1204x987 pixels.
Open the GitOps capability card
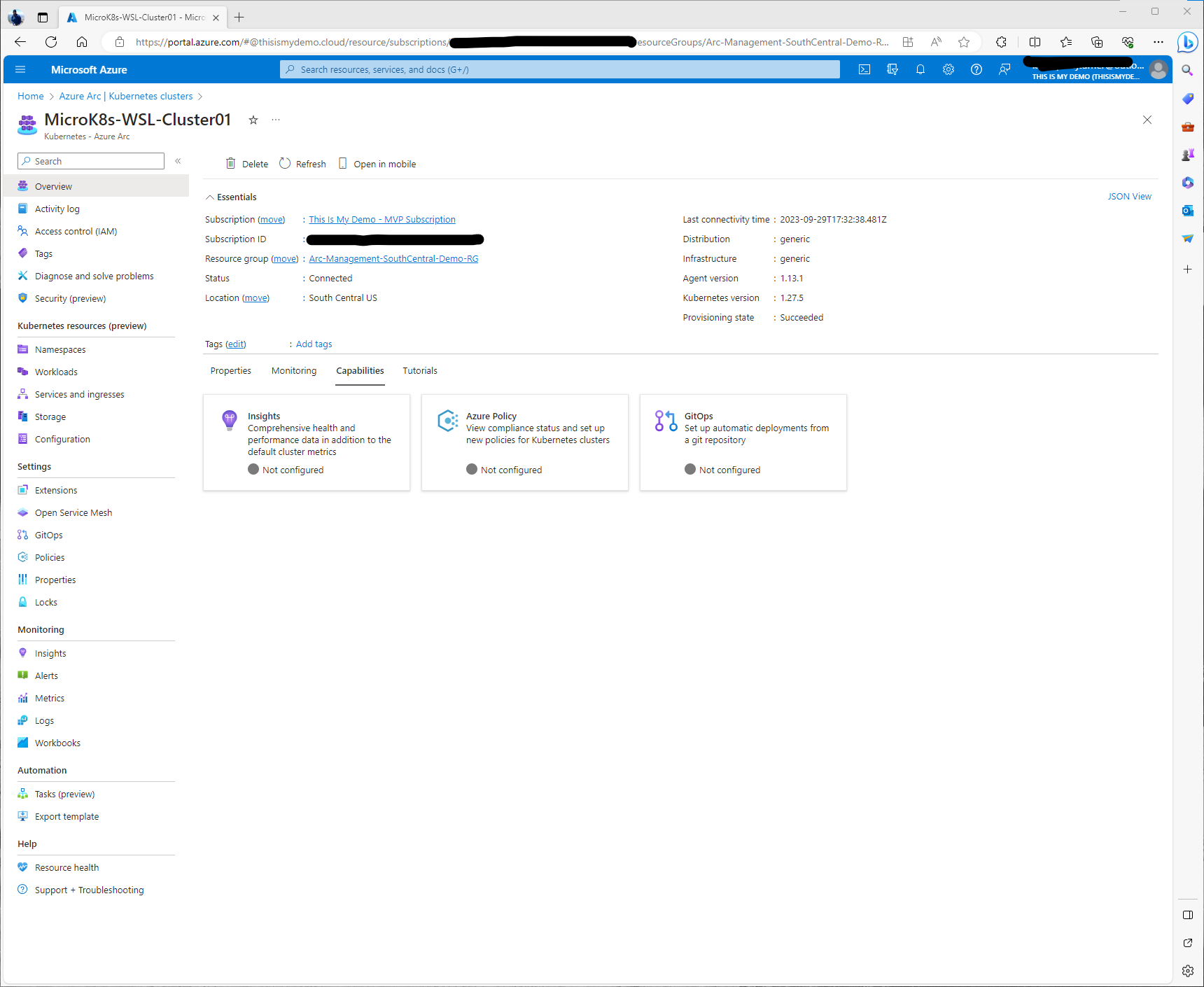tap(743, 442)
